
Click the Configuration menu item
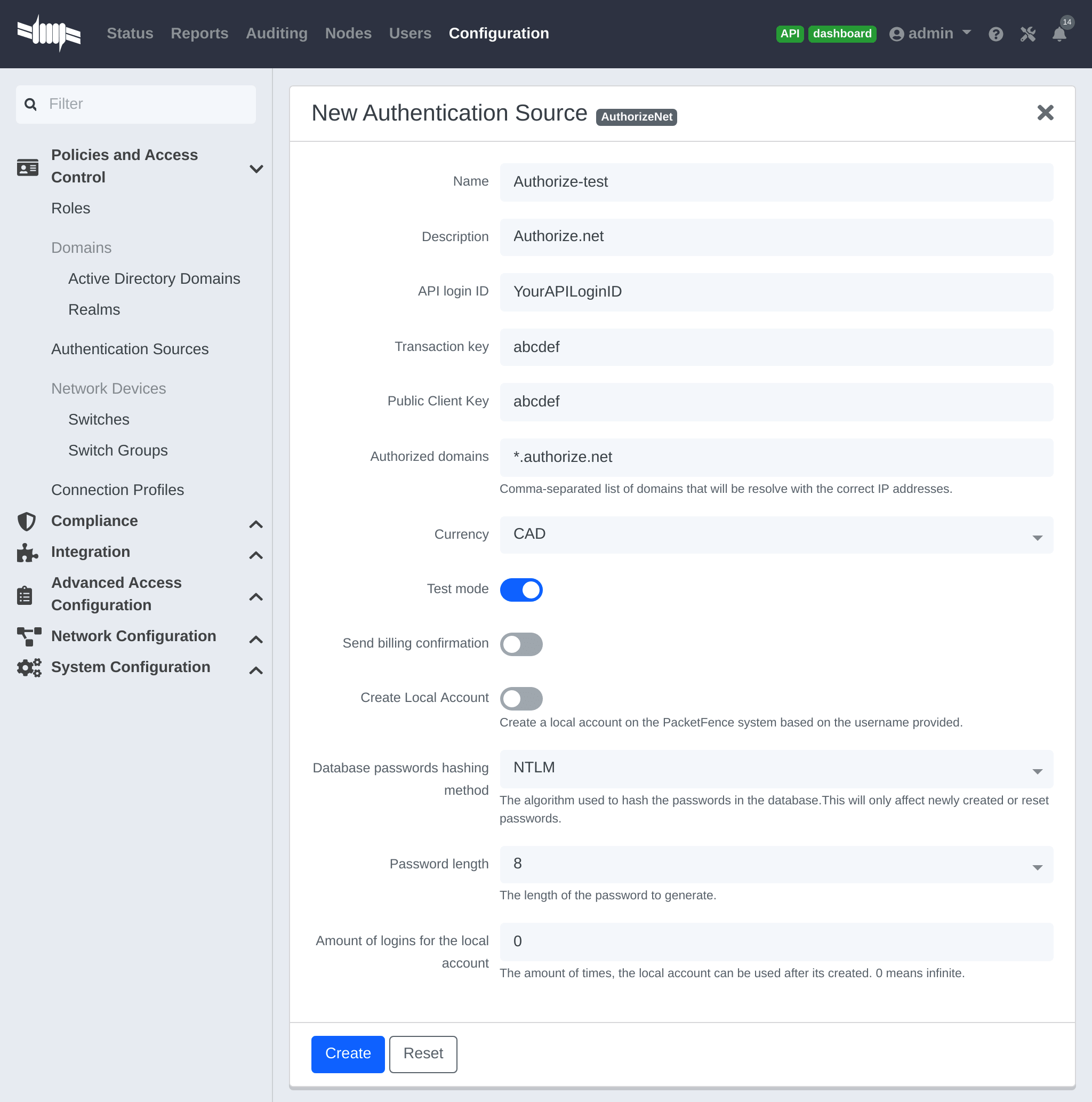(498, 33)
